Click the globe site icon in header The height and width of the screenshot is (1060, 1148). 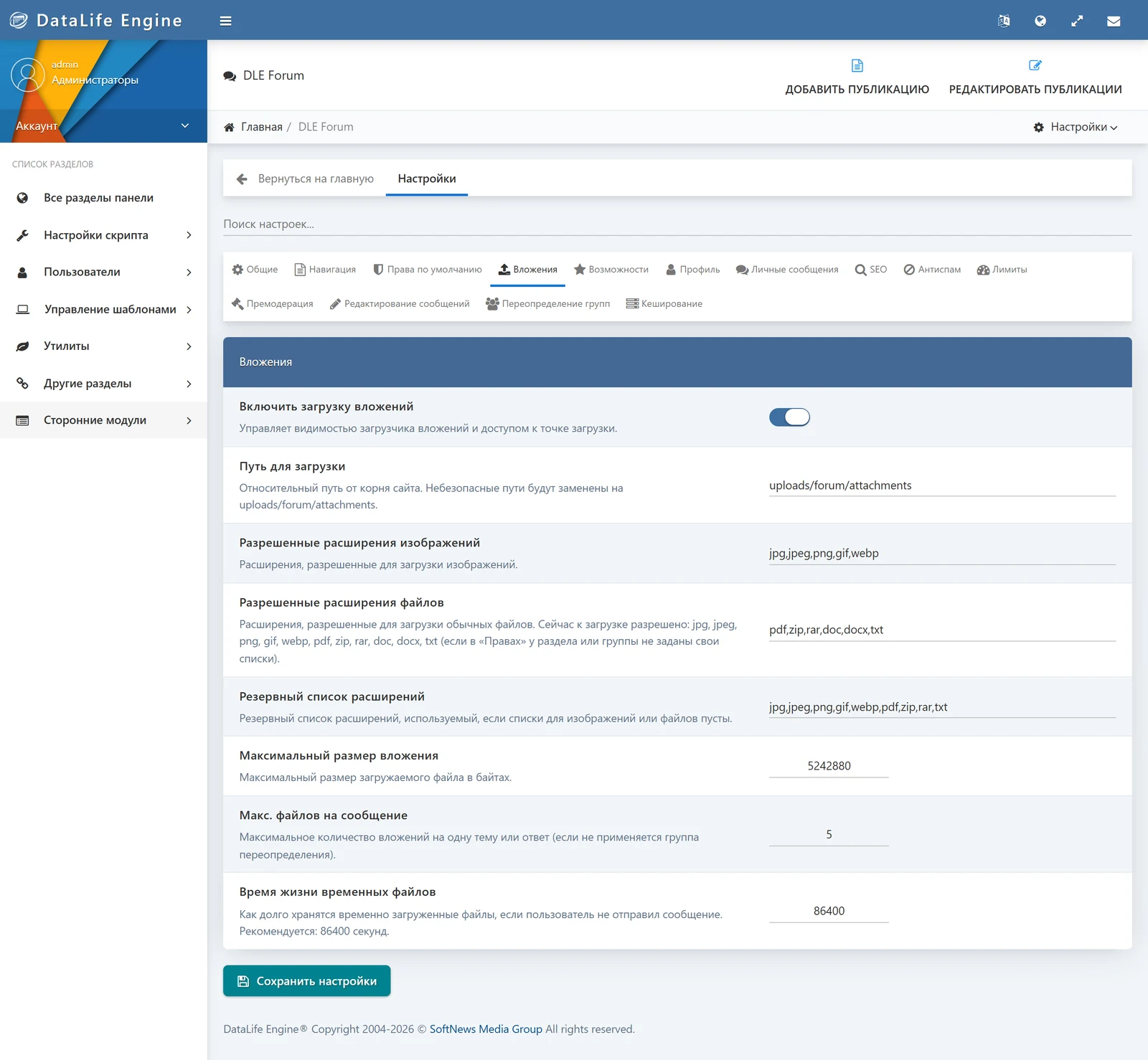click(x=1040, y=21)
